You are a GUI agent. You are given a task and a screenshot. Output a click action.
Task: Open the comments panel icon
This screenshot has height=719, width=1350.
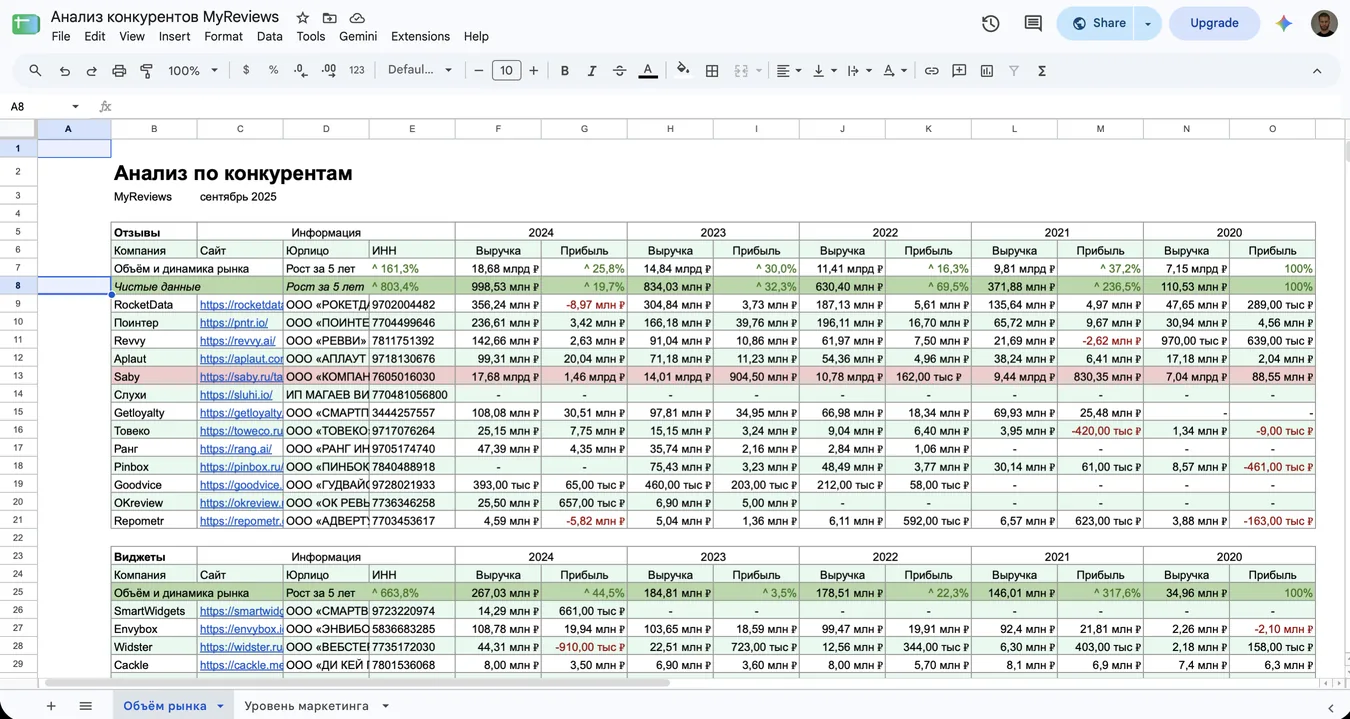click(1033, 23)
